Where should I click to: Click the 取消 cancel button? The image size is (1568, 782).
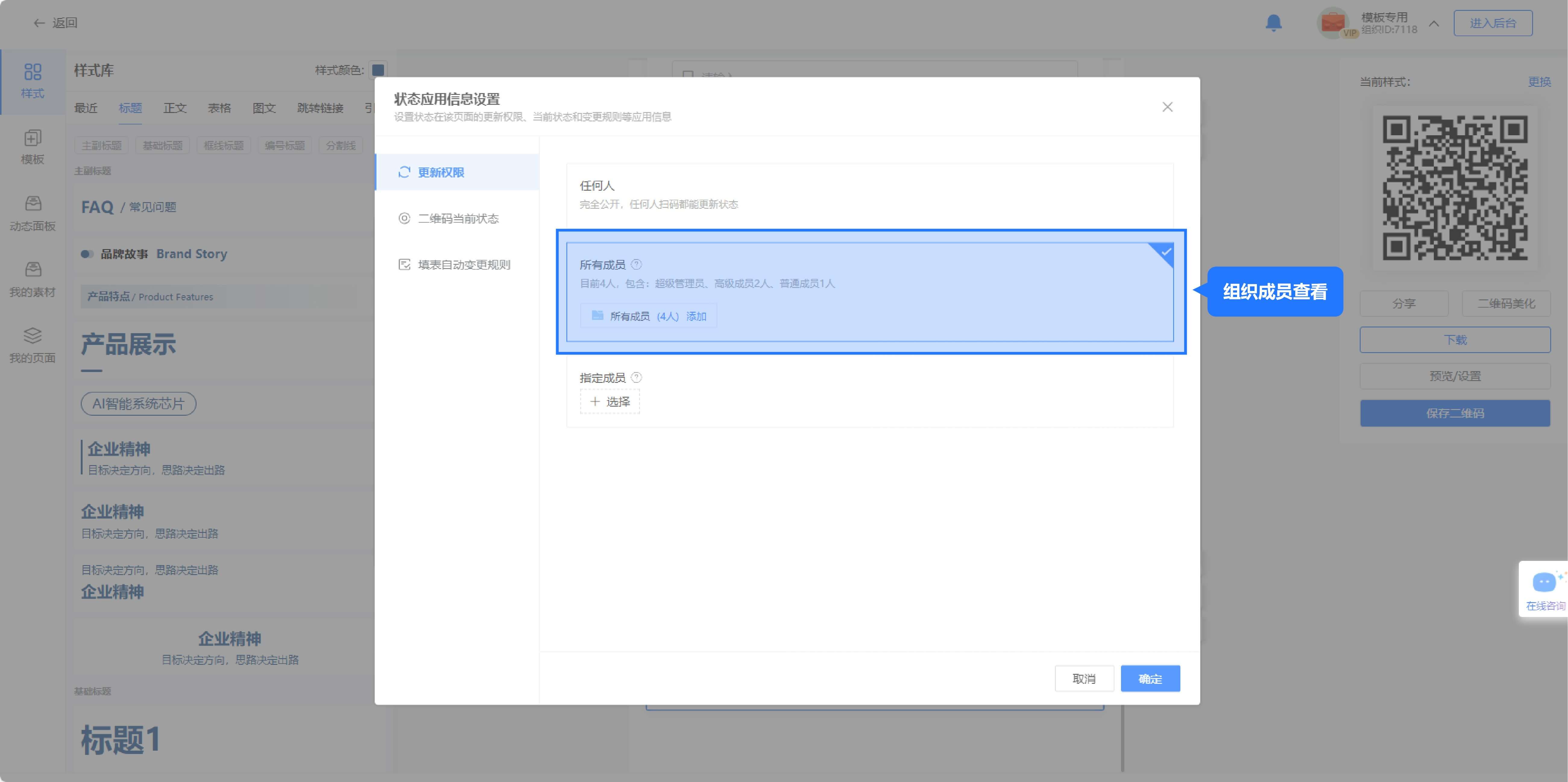point(1084,679)
